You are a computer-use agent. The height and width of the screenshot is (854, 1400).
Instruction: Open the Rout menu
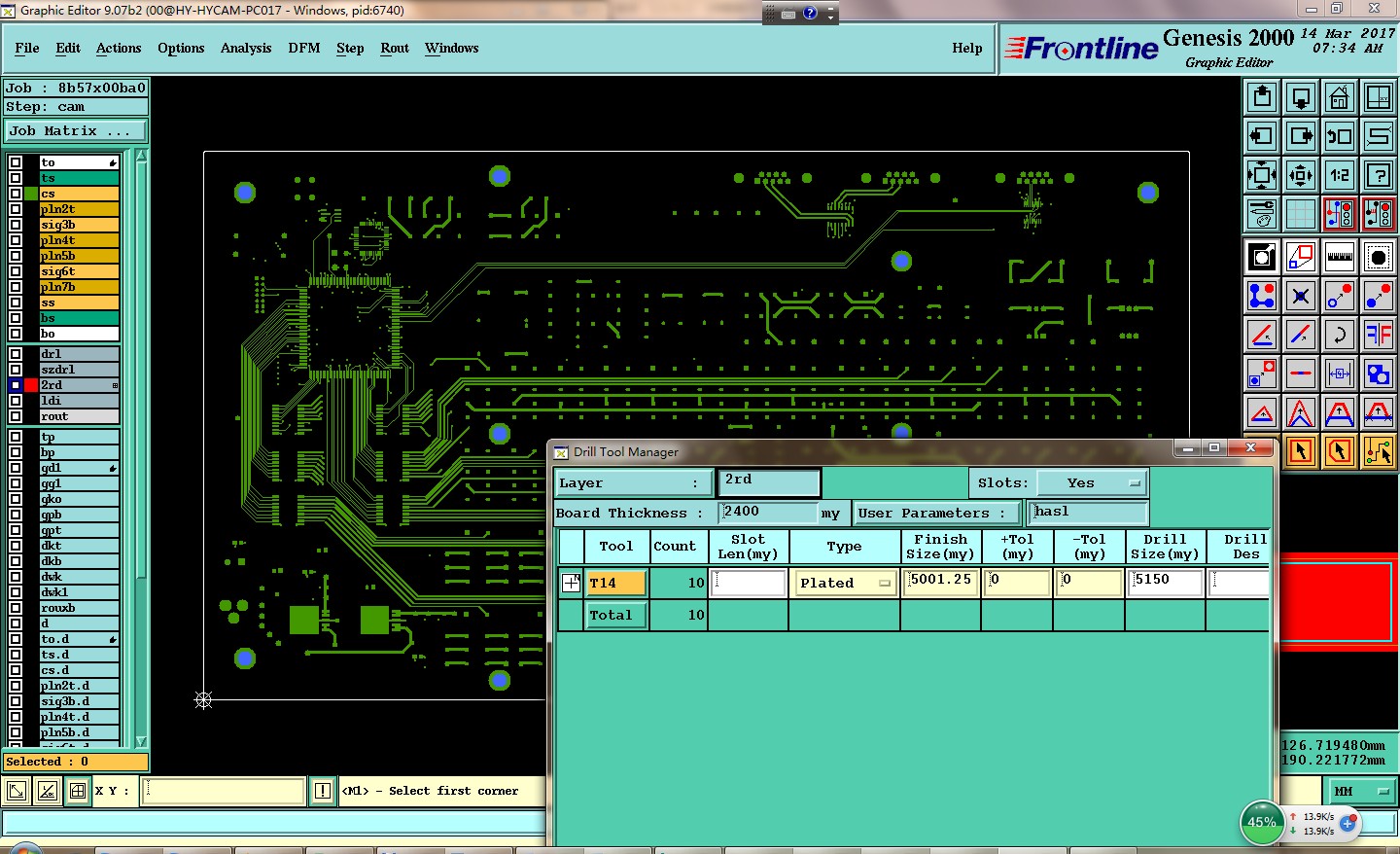click(395, 48)
